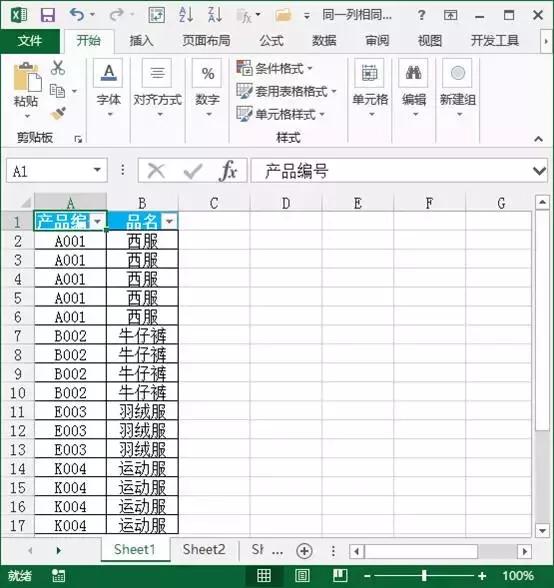Click the 单元格 cells group icon
Screen dimensions: 554x588
pyautogui.click(x=370, y=73)
